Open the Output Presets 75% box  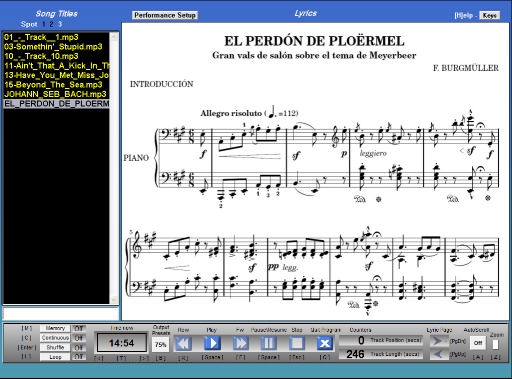click(161, 344)
